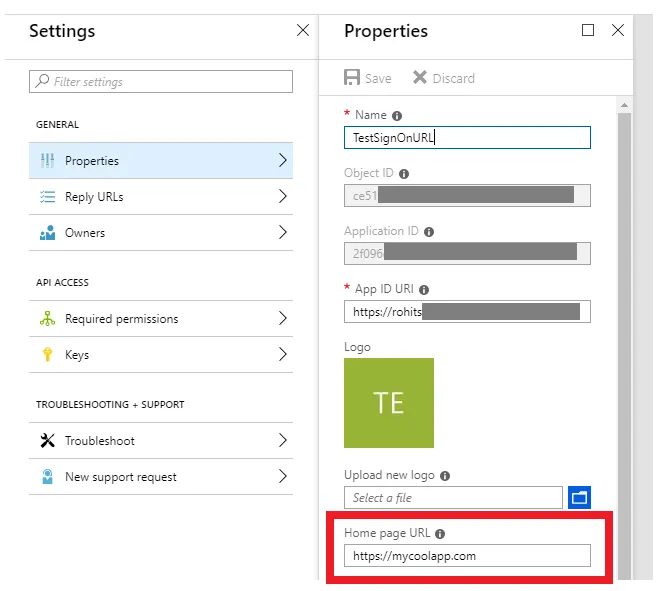
Task: Click the Required permissions tree icon
Action: click(x=47, y=319)
